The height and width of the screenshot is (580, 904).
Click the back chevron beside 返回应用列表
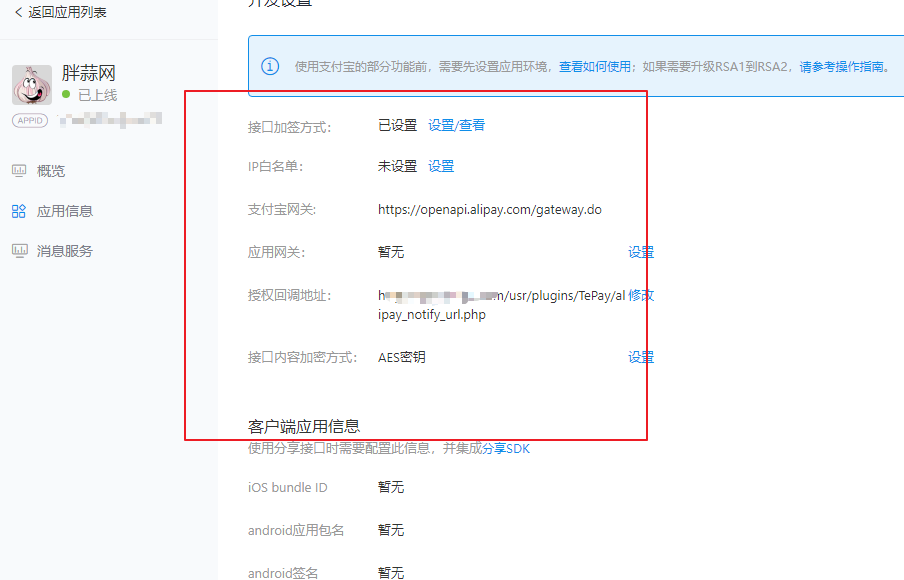pyautogui.click(x=18, y=12)
